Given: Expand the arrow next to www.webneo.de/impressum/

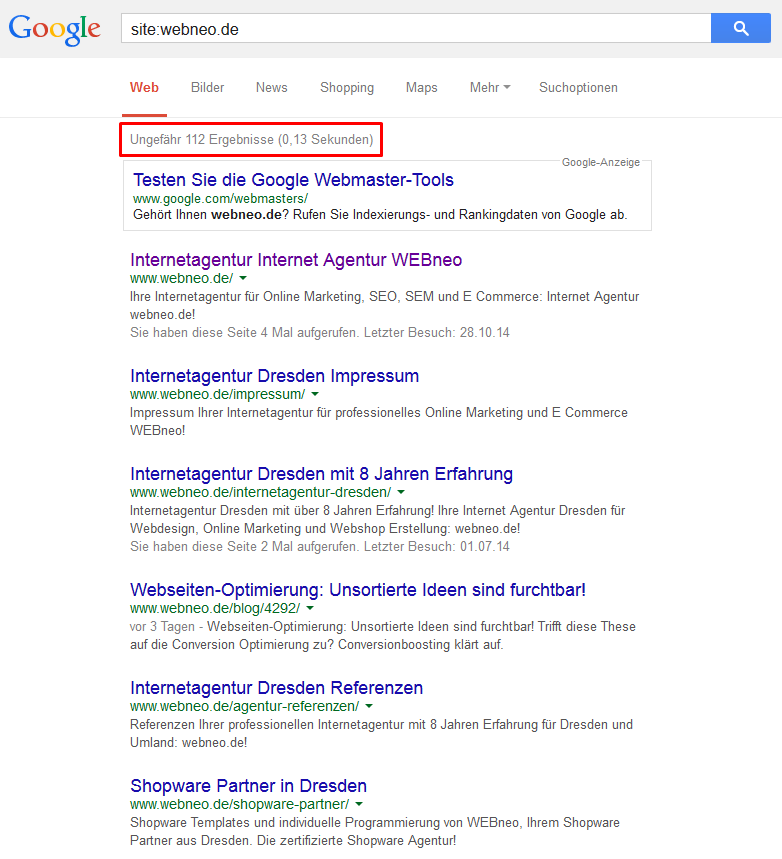Looking at the screenshot, I should point(315,394).
